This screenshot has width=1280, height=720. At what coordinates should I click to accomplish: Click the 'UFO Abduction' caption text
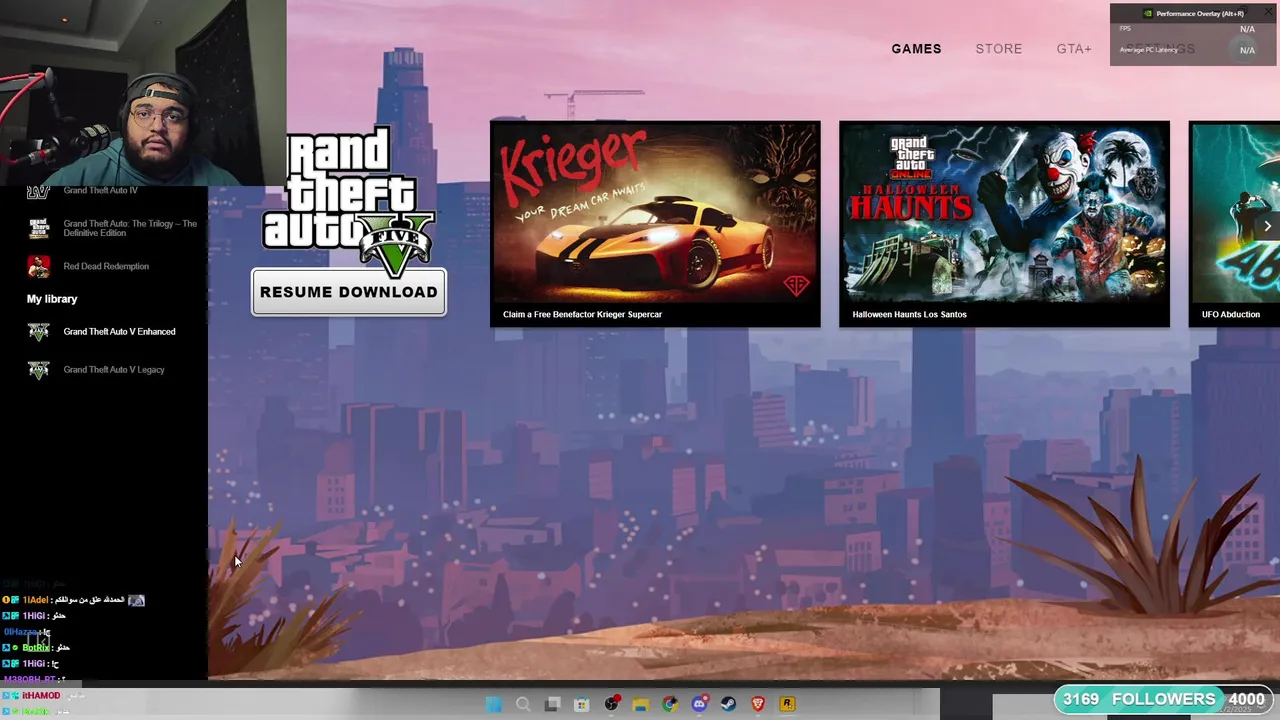click(x=1230, y=314)
